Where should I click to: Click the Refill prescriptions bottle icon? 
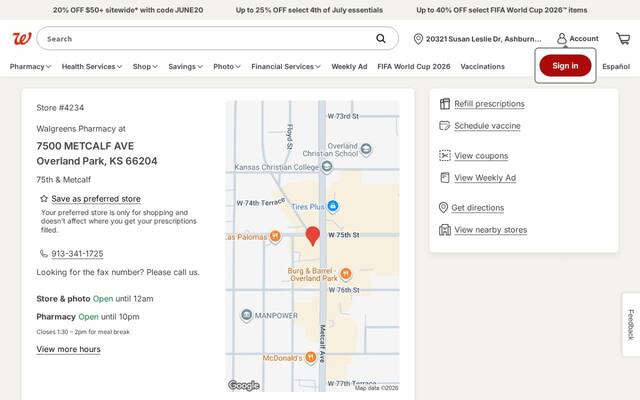(444, 104)
